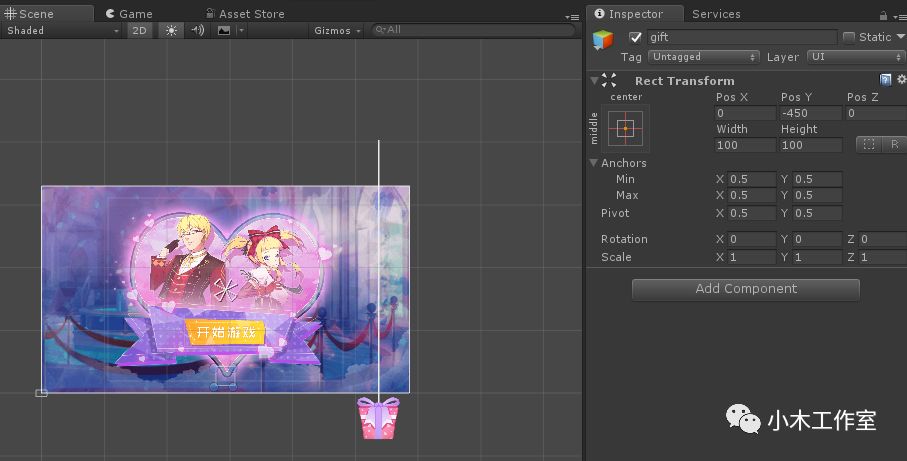Viewport: 907px width, 461px height.
Task: Click Pivot X field
Action: coord(751,213)
